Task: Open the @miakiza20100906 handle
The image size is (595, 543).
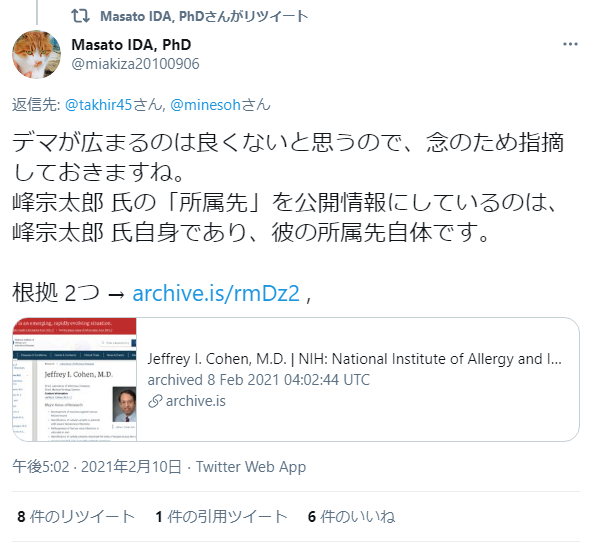Action: pyautogui.click(x=135, y=64)
